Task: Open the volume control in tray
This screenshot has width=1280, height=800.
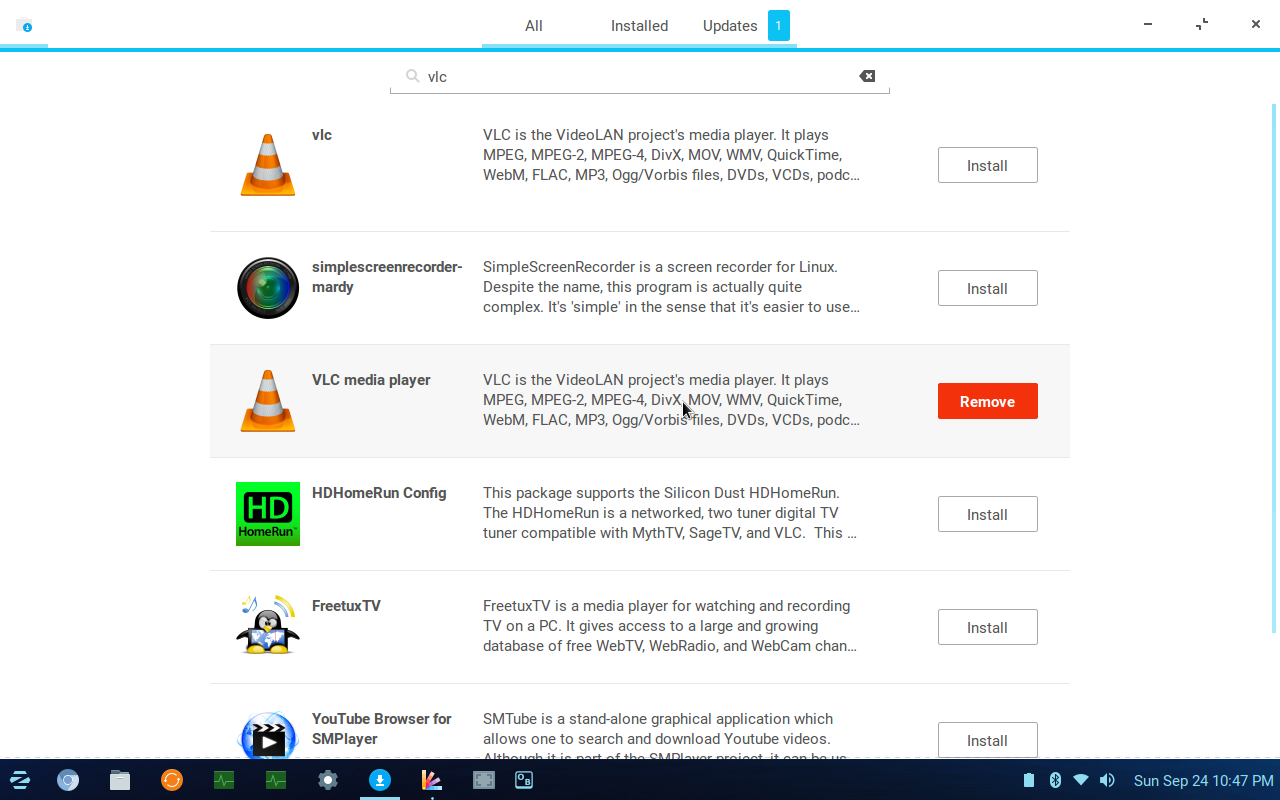Action: 1107,780
